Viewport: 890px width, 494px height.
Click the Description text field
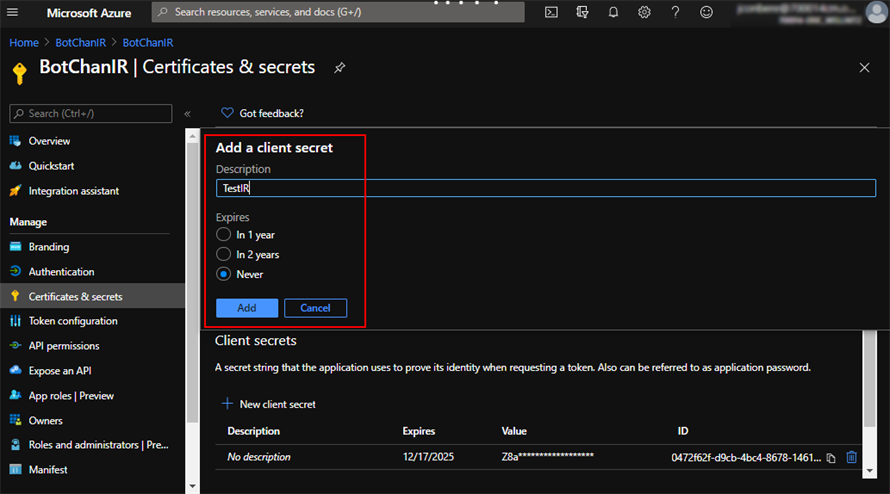545,188
